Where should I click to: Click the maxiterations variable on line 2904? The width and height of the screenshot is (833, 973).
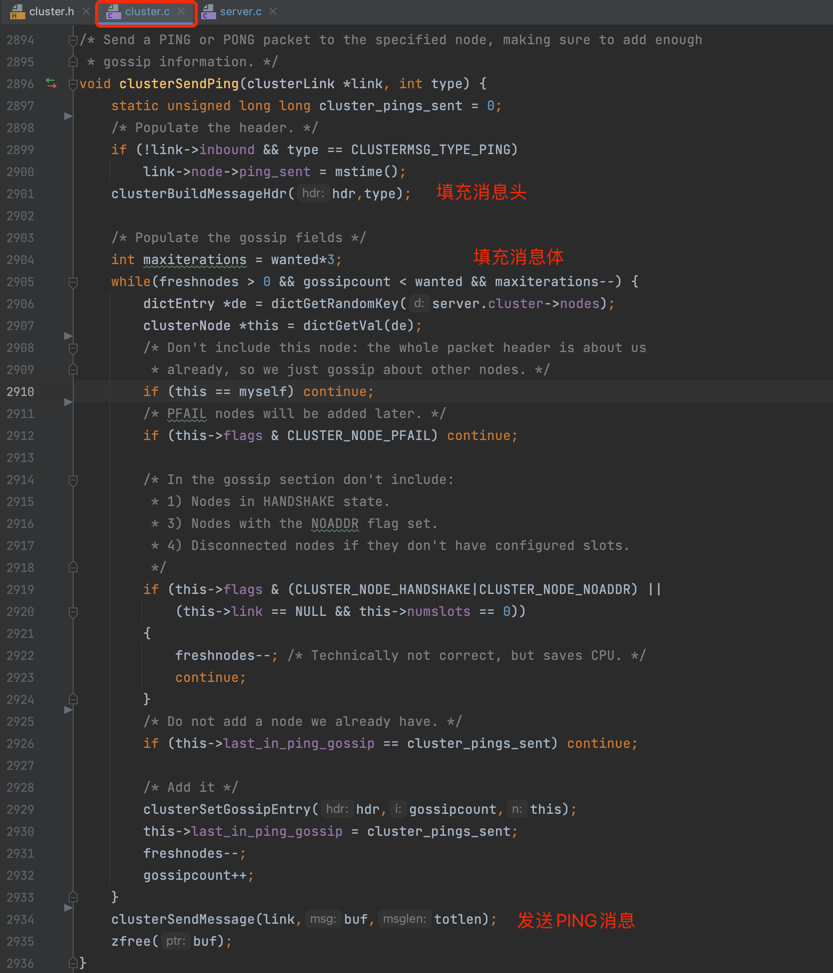(195, 259)
